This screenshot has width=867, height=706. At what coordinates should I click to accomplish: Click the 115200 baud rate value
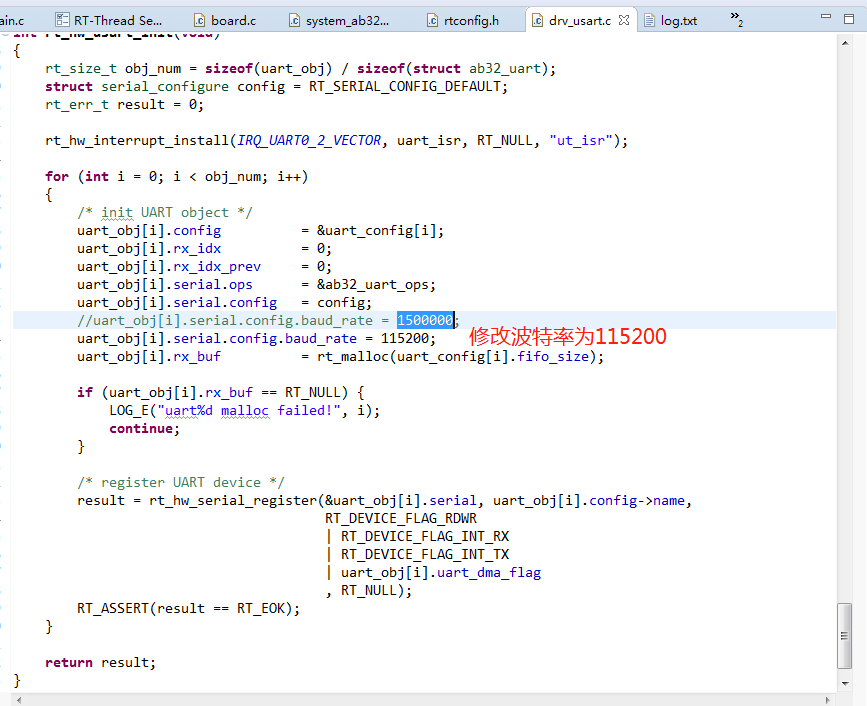404,338
